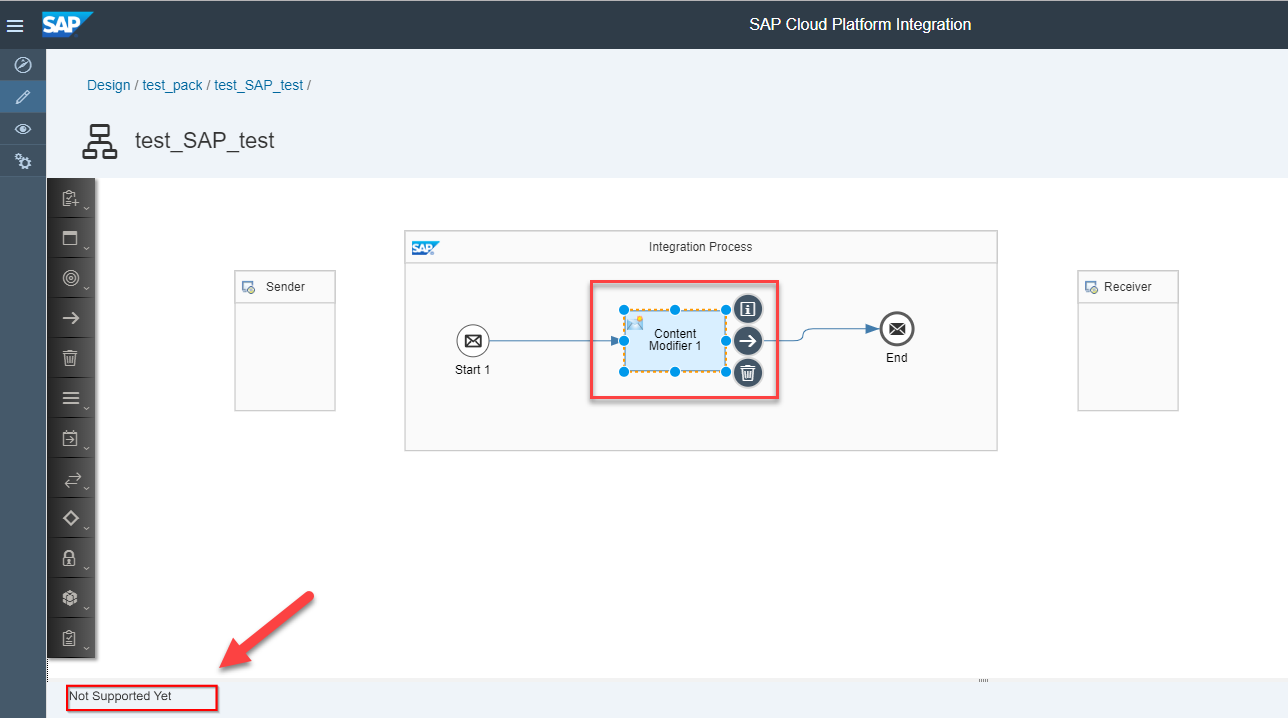Click the connector arrow icon beside Content Modifier 1

click(748, 341)
